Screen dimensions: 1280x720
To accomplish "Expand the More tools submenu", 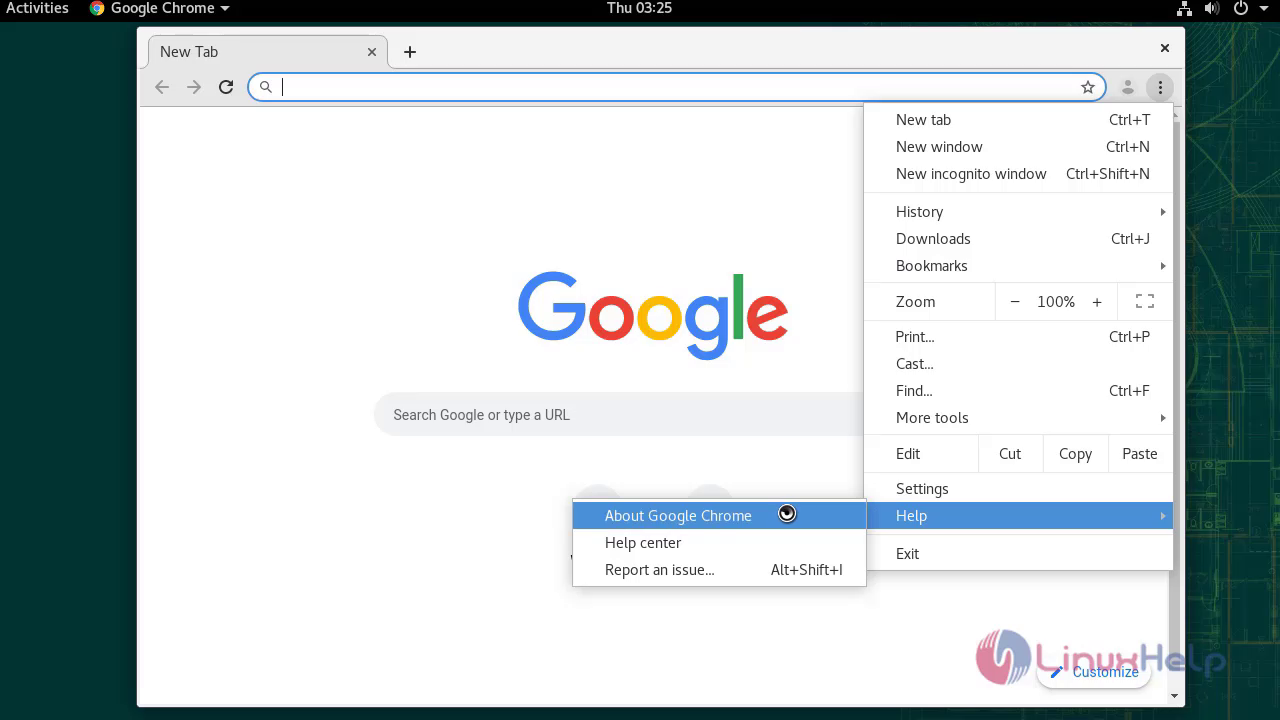I will [x=1018, y=418].
